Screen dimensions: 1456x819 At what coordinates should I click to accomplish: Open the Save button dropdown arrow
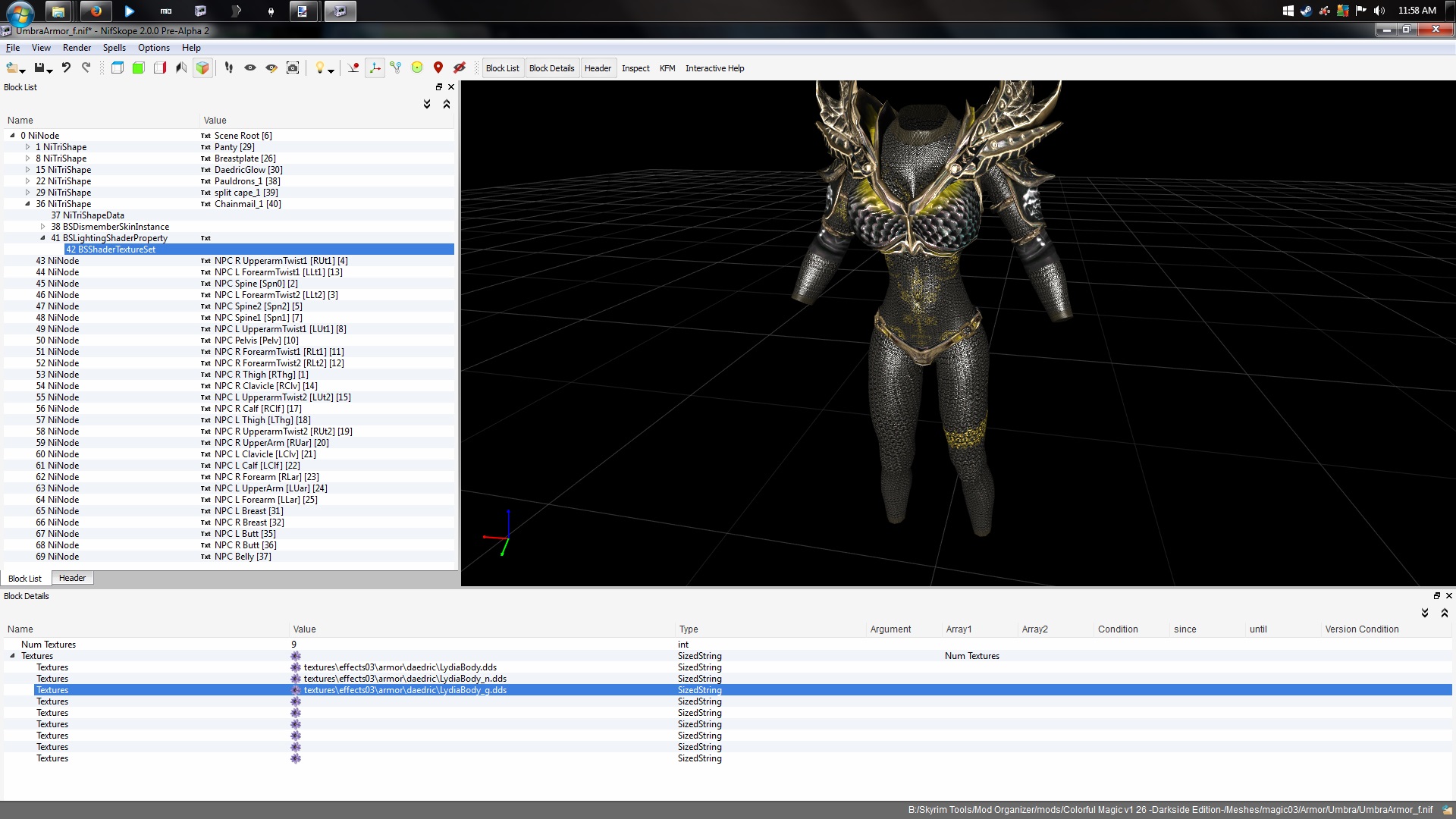pos(49,71)
